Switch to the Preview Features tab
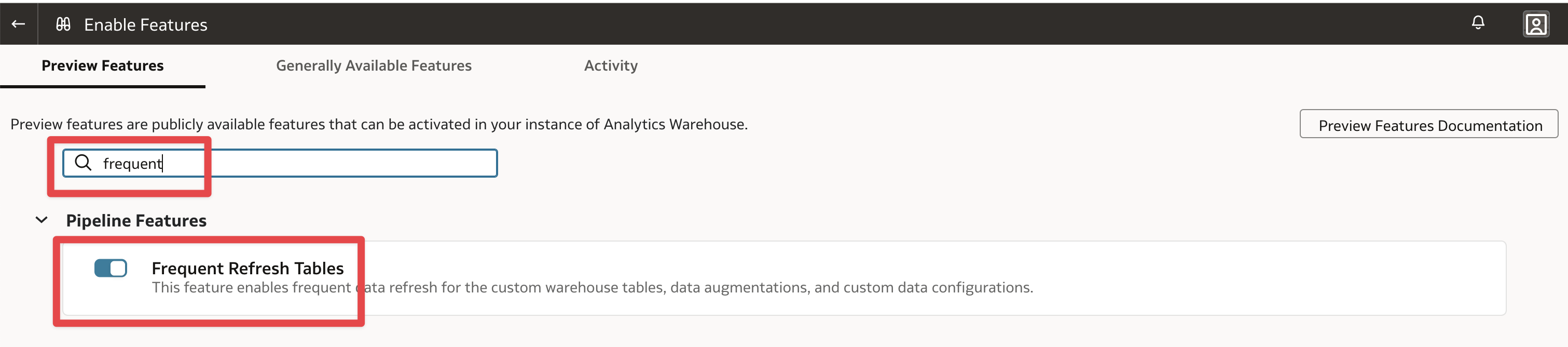Screen dimensions: 1568x347 (102, 66)
